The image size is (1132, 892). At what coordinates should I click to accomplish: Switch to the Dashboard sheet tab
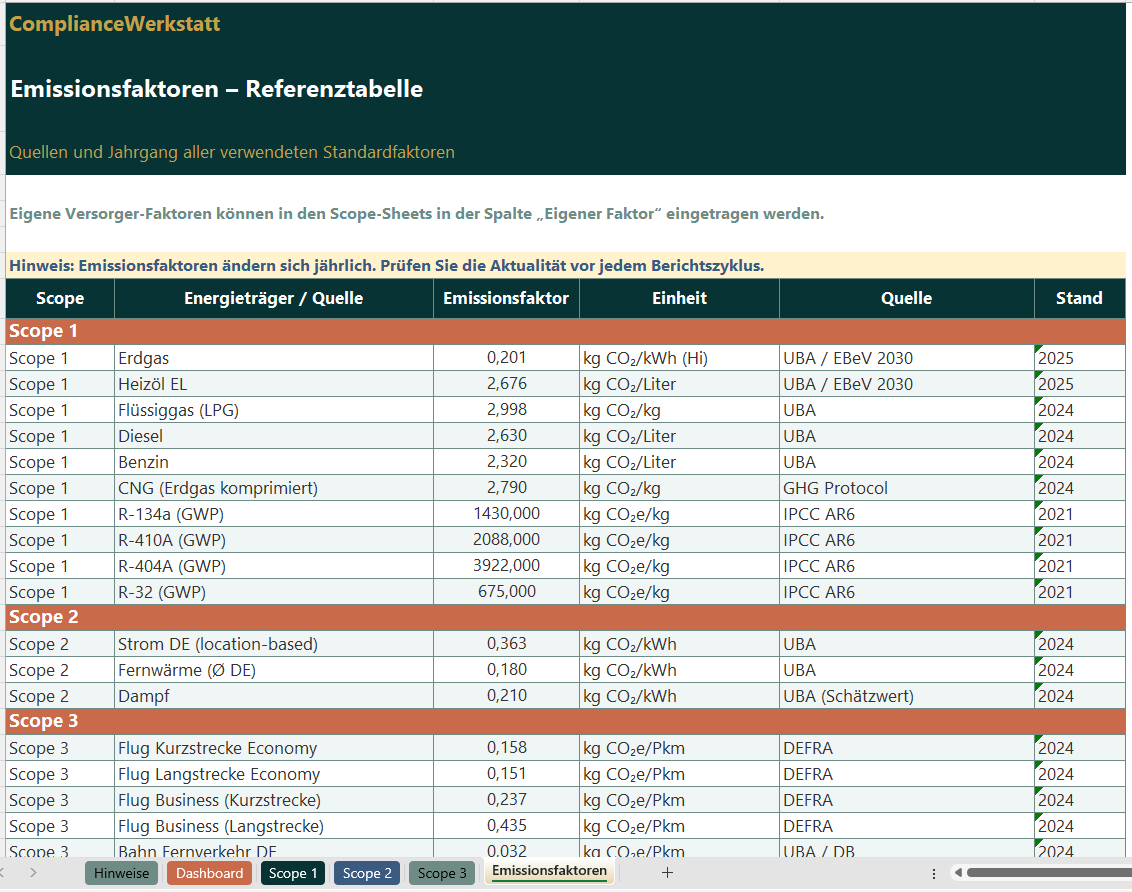(x=210, y=873)
